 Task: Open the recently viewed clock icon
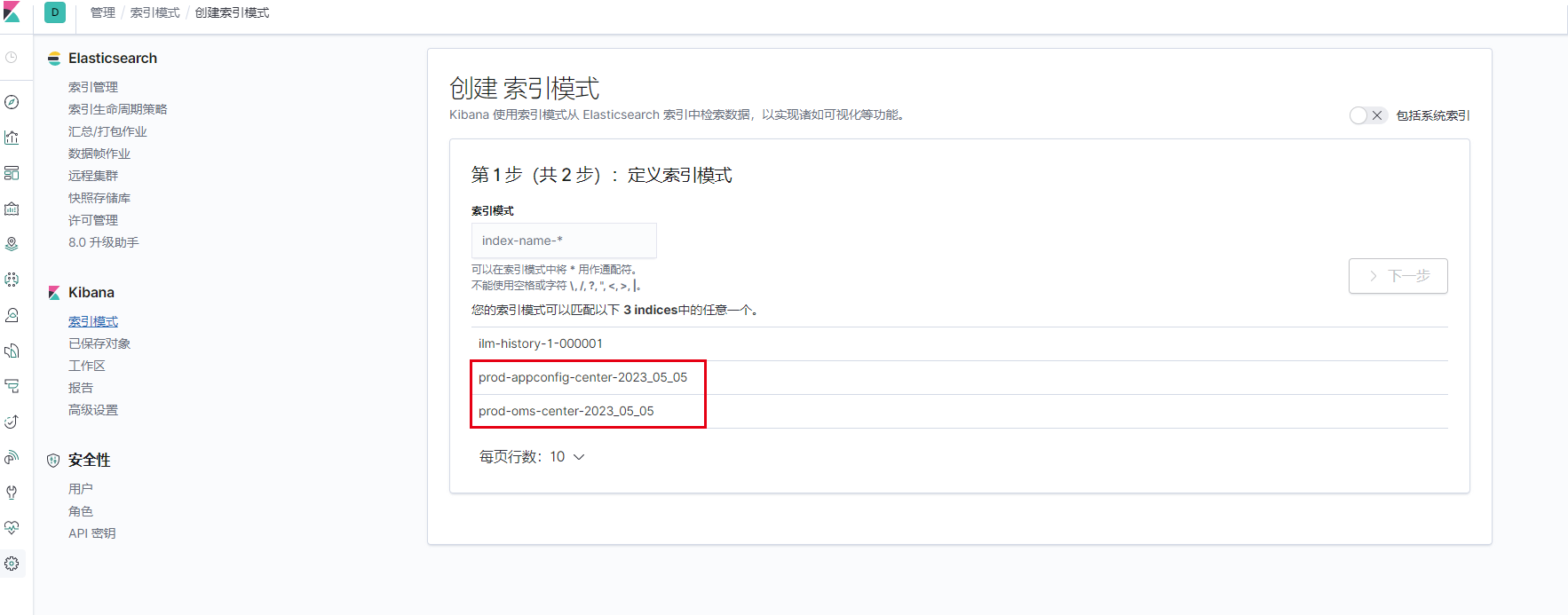tap(12, 58)
